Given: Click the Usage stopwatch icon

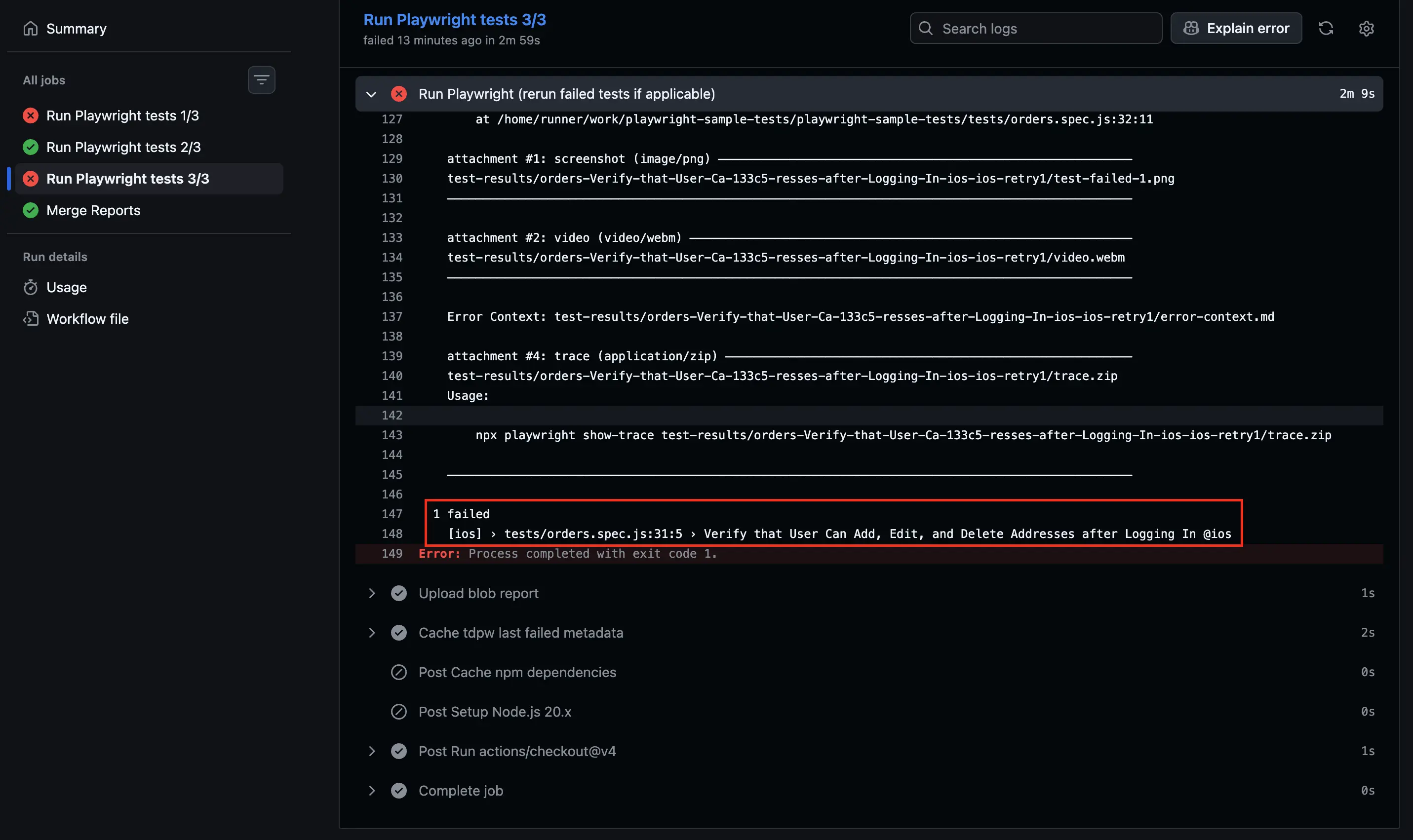Looking at the screenshot, I should tap(31, 288).
